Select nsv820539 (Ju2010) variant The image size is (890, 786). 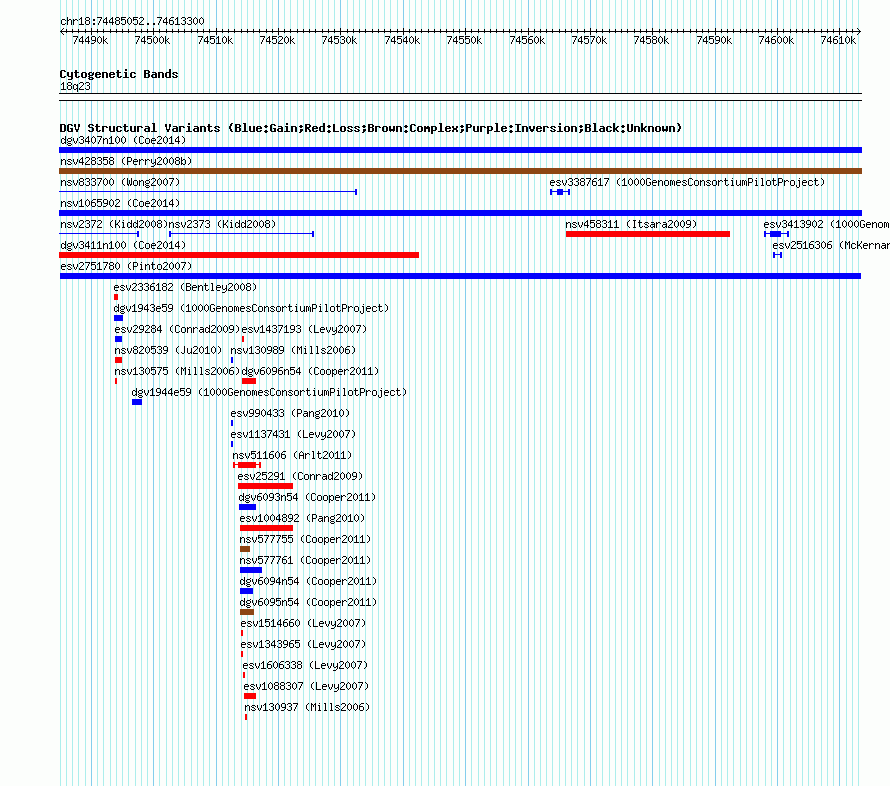(168, 350)
